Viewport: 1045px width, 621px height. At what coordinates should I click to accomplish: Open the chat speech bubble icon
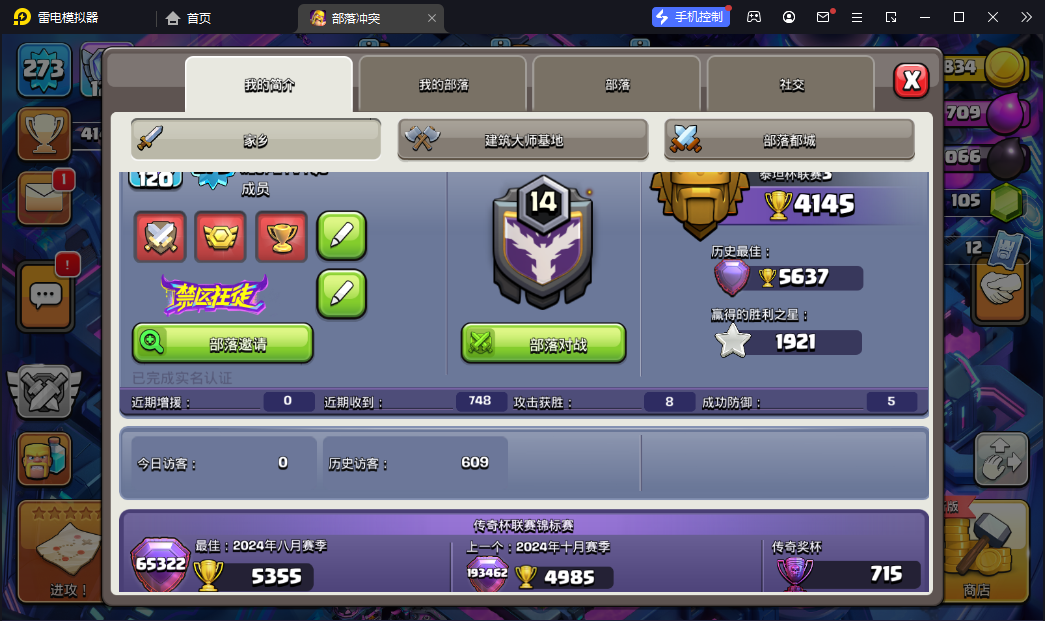(45, 296)
